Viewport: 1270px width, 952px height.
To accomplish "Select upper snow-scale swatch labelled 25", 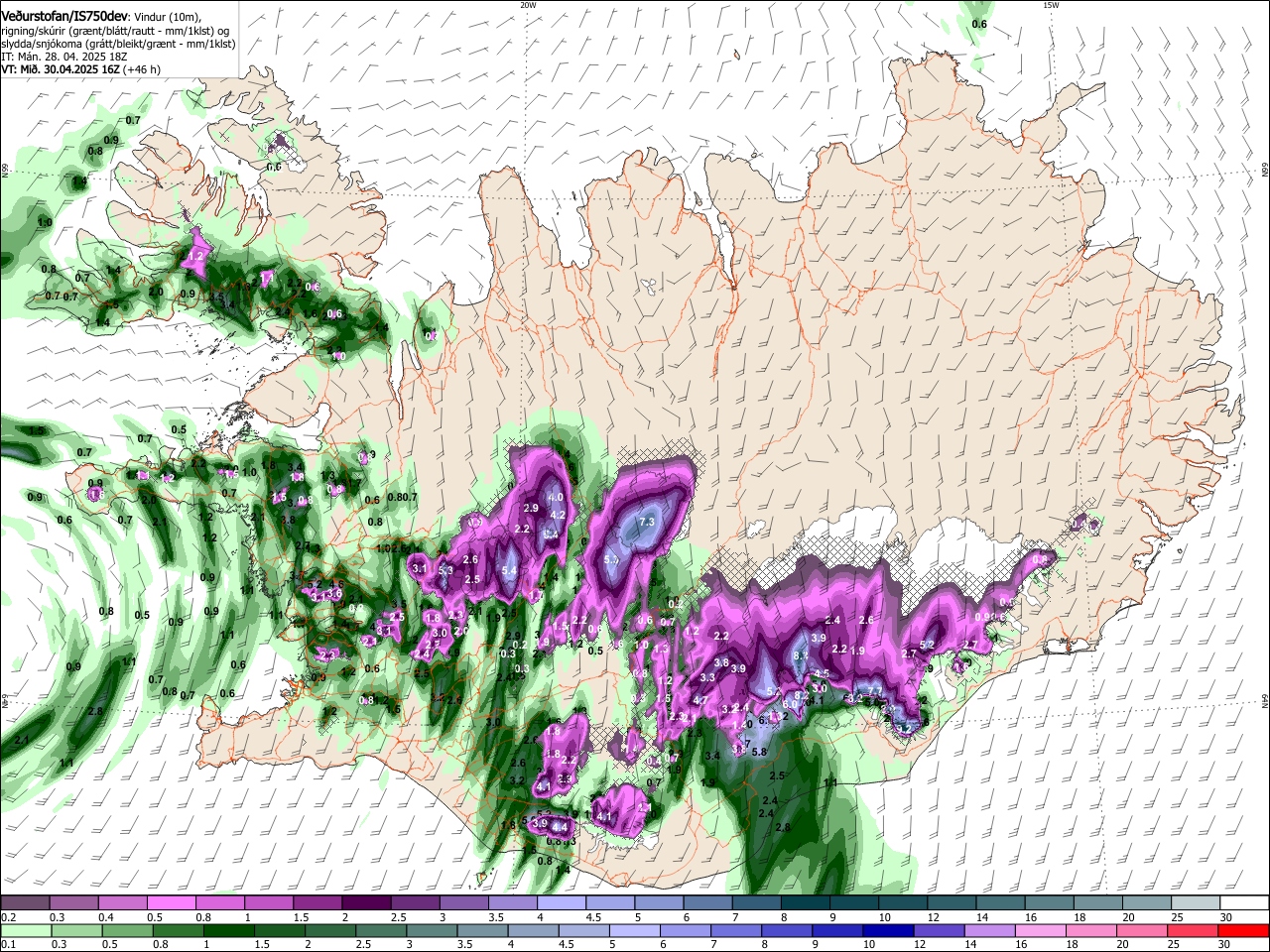I will (1197, 902).
